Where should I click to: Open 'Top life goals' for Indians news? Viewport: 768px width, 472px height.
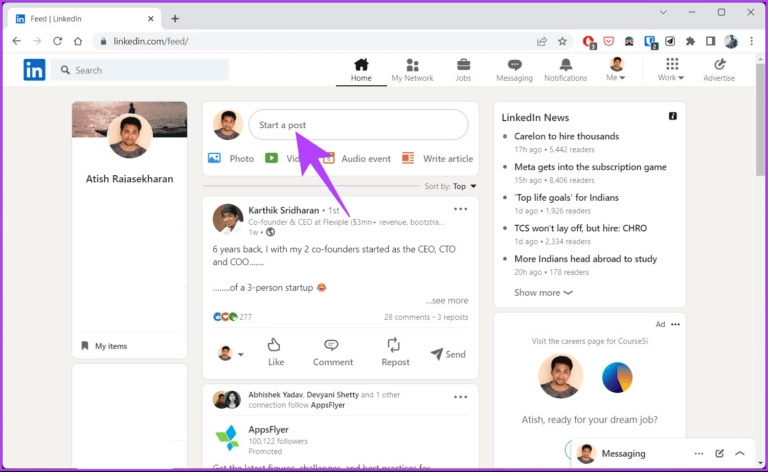(567, 197)
